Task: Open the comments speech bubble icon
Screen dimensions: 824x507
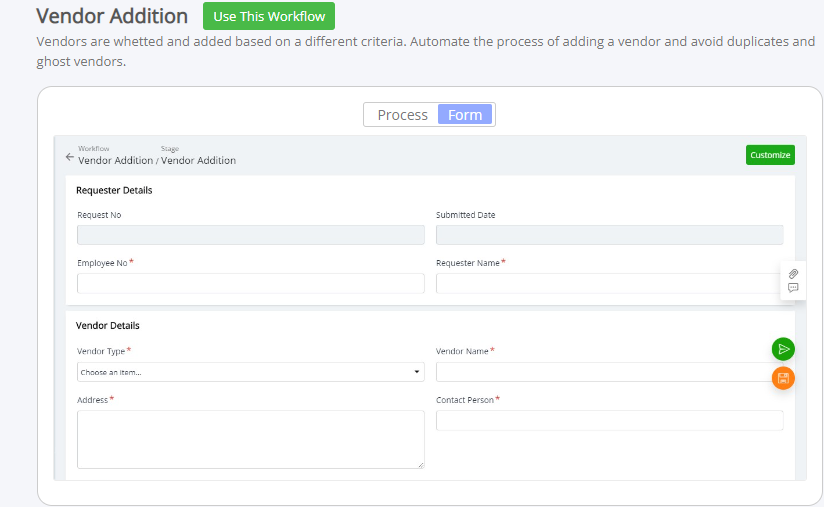Action: [793, 288]
